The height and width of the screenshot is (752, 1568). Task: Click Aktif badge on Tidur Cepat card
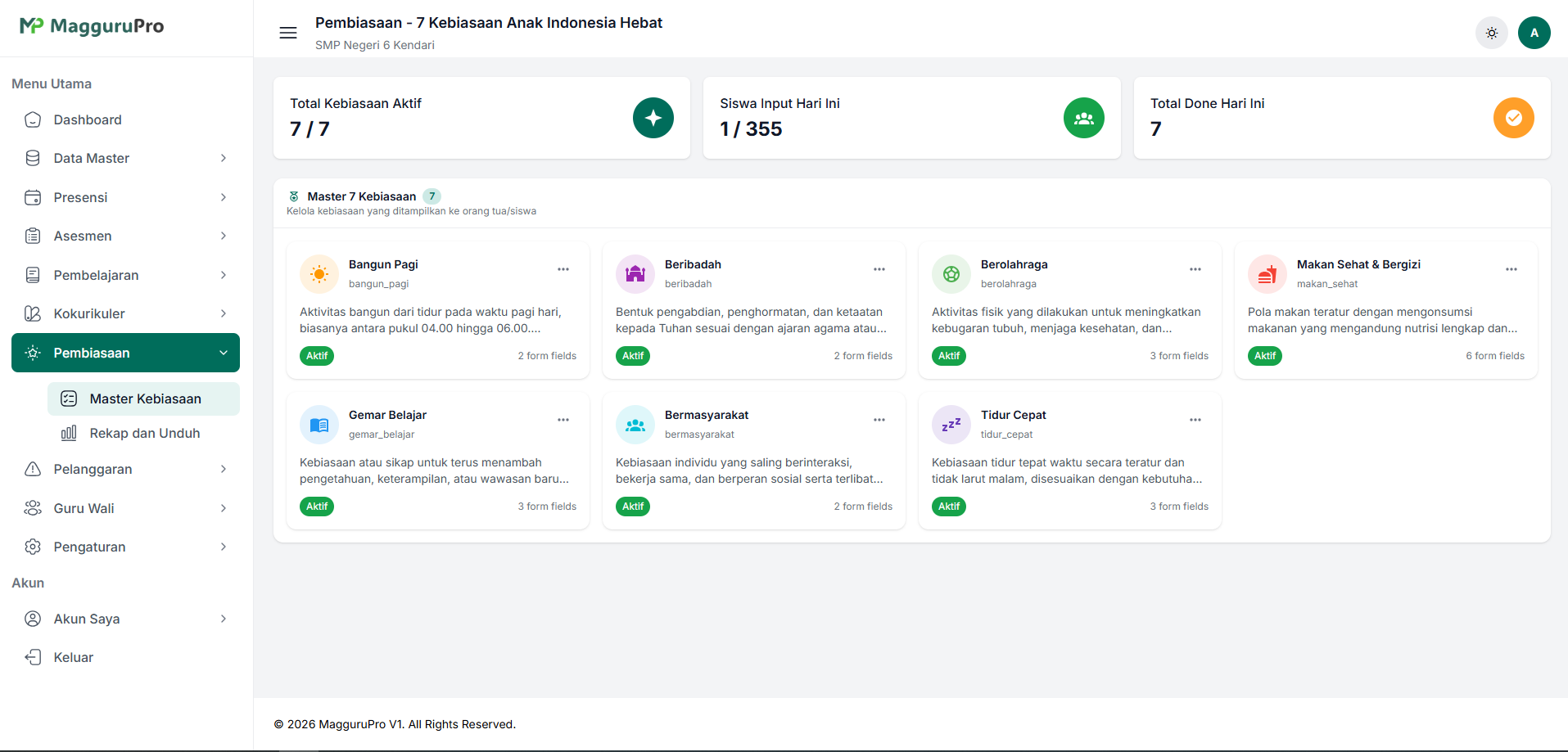click(949, 507)
